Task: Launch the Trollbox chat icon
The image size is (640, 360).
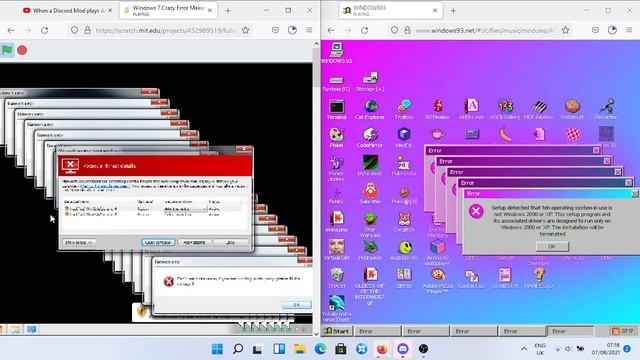Action: (x=404, y=109)
